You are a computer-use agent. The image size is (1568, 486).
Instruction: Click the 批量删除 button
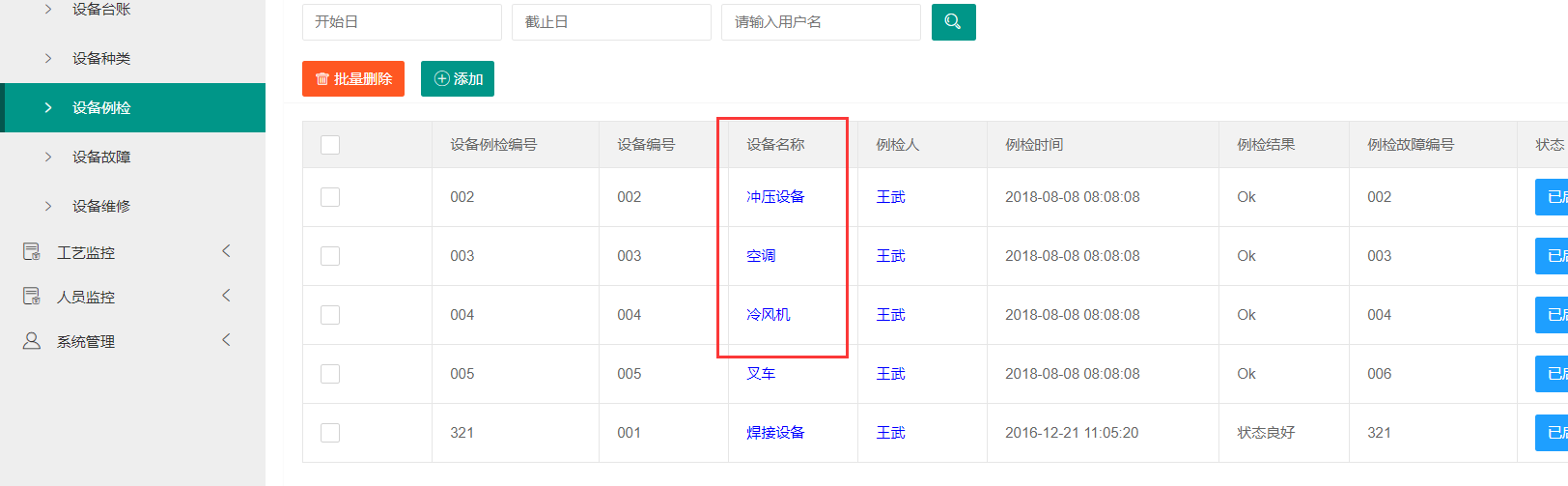(353, 79)
